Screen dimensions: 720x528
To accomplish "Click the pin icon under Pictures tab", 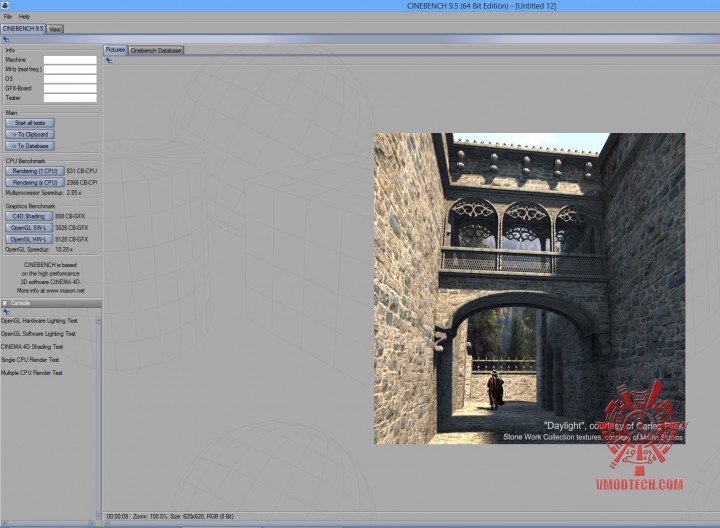I will tap(109, 61).
